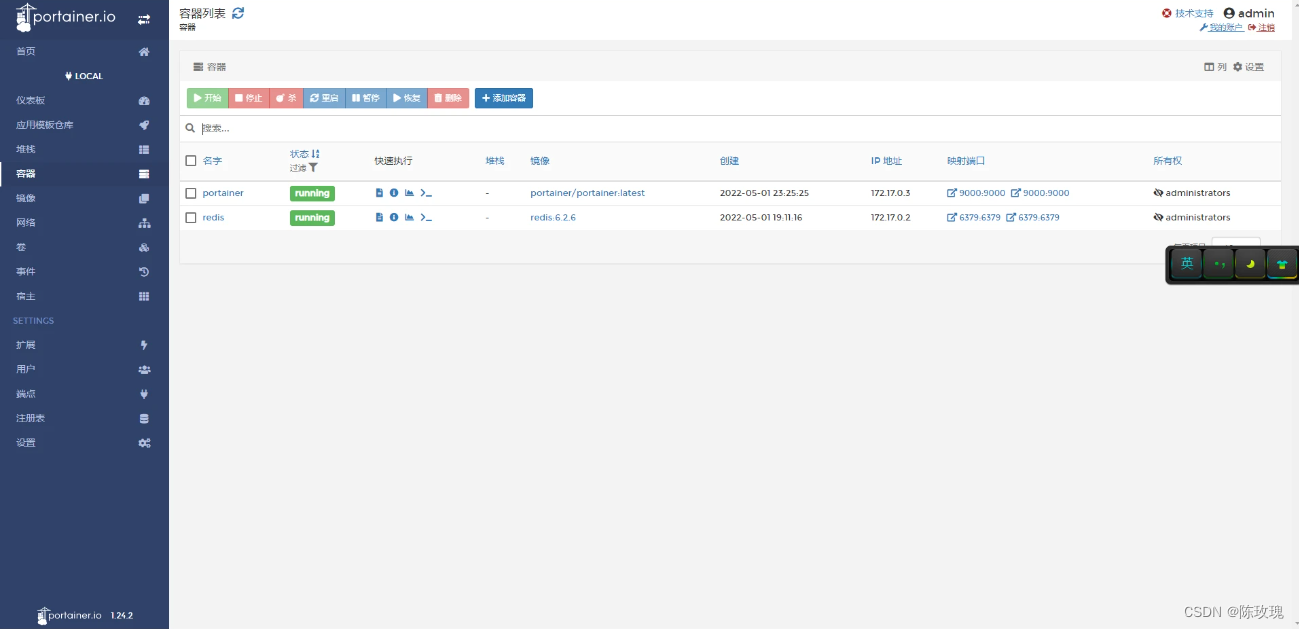Image resolution: width=1299 pixels, height=629 pixels.
Task: Open the table 设置 gear menu
Action: (x=1248, y=67)
